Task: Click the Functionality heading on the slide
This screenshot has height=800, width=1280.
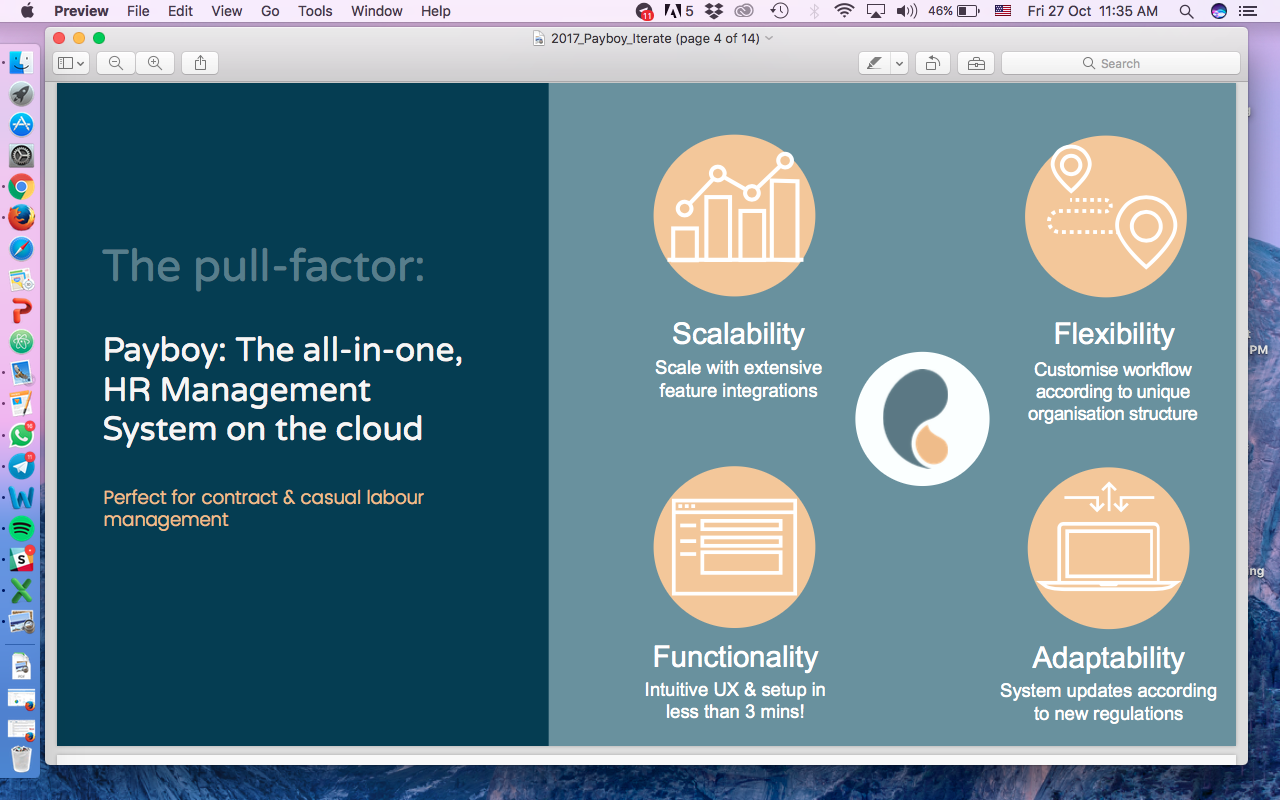Action: 735,657
